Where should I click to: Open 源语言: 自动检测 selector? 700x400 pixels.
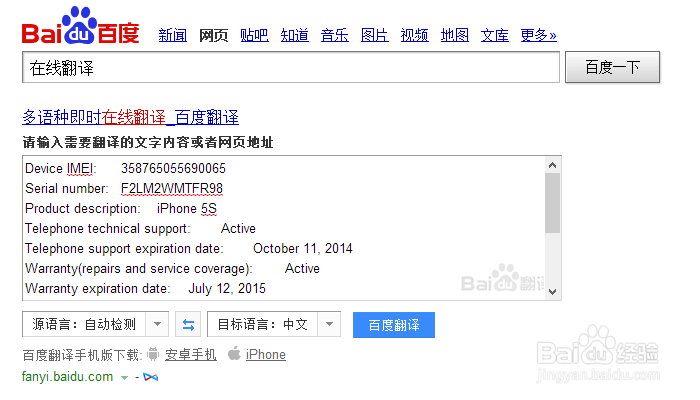point(95,324)
